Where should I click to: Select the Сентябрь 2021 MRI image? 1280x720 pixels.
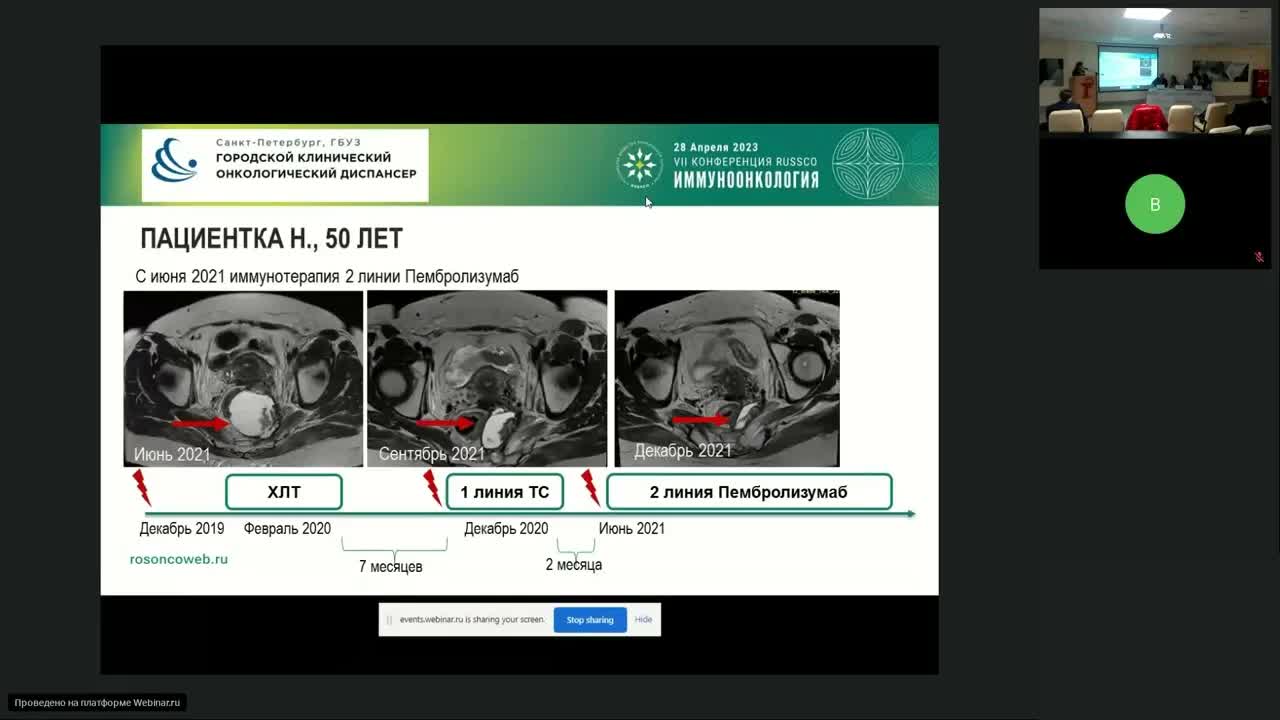point(487,378)
